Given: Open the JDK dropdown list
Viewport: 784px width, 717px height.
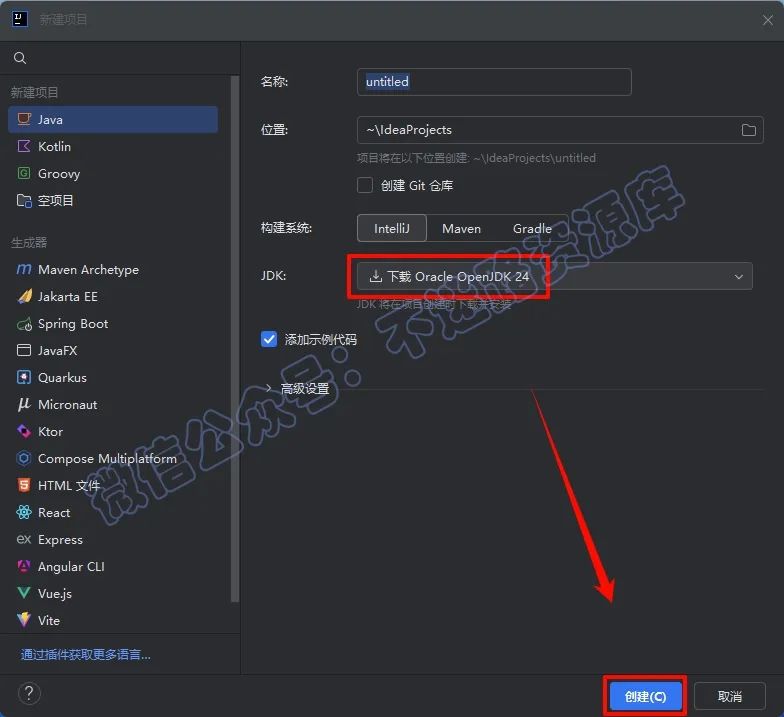Looking at the screenshot, I should pos(554,276).
